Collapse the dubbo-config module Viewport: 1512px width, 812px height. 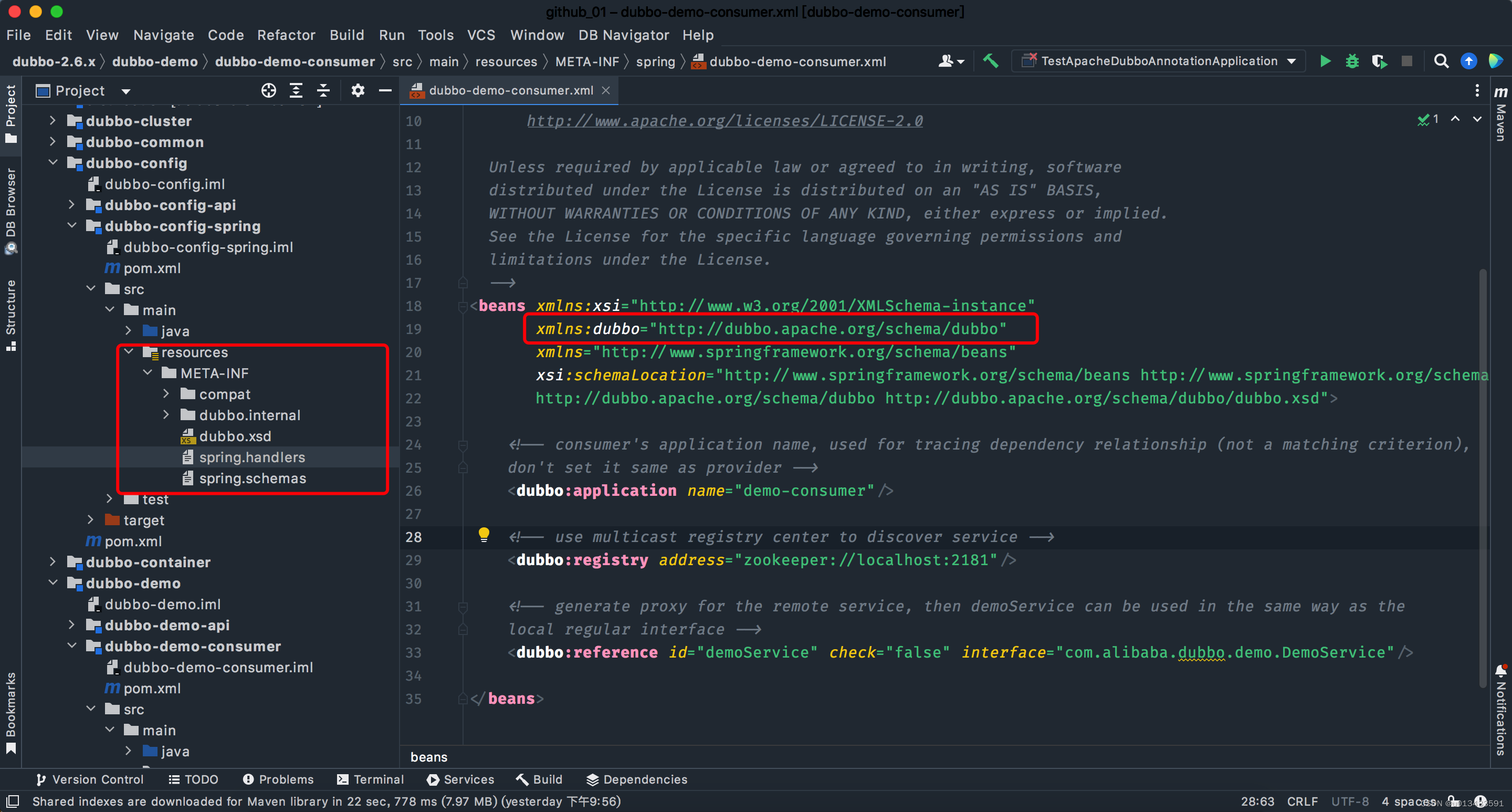pos(53,162)
